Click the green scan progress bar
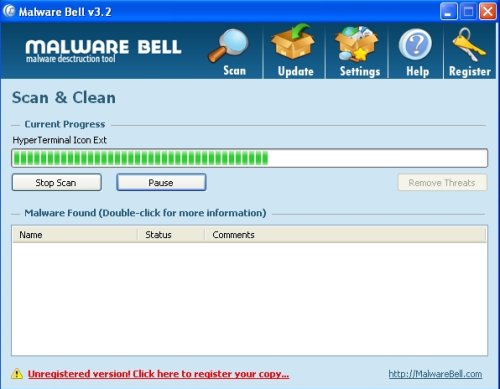This screenshot has width=500, height=389. click(250, 158)
